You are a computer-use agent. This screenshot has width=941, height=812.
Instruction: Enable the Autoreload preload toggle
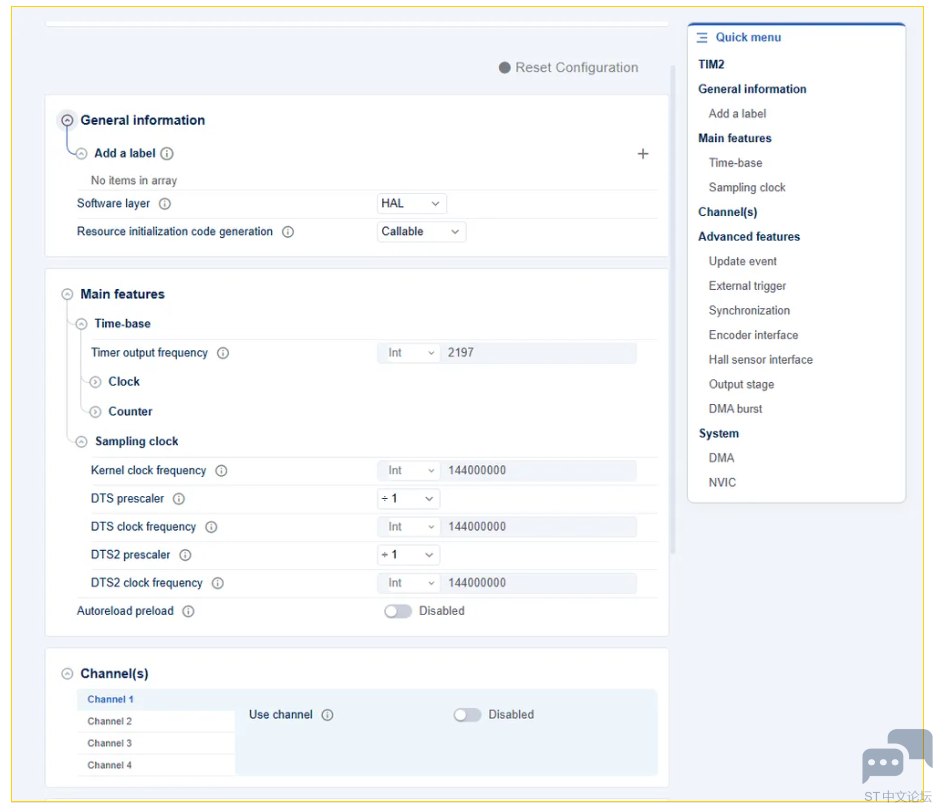[x=398, y=611]
